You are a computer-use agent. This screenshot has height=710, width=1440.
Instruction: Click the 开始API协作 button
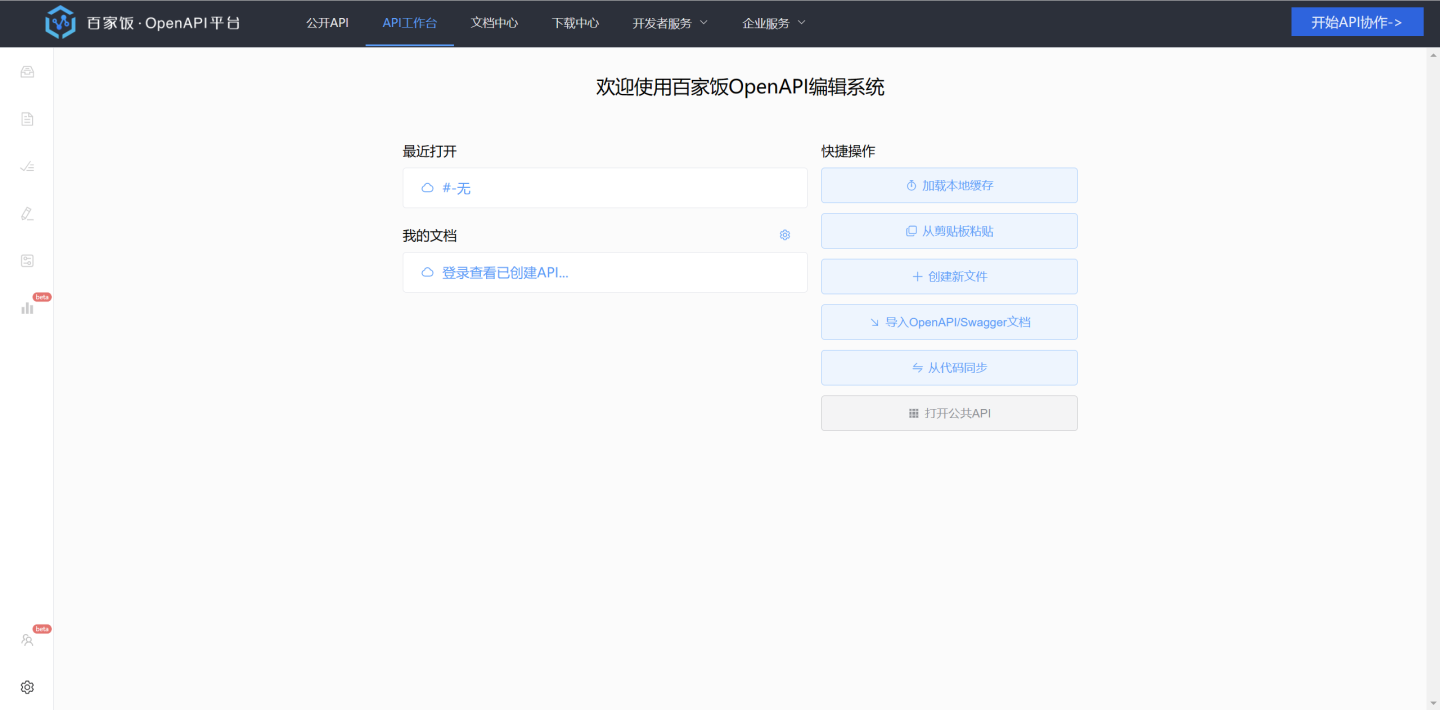pos(1357,22)
